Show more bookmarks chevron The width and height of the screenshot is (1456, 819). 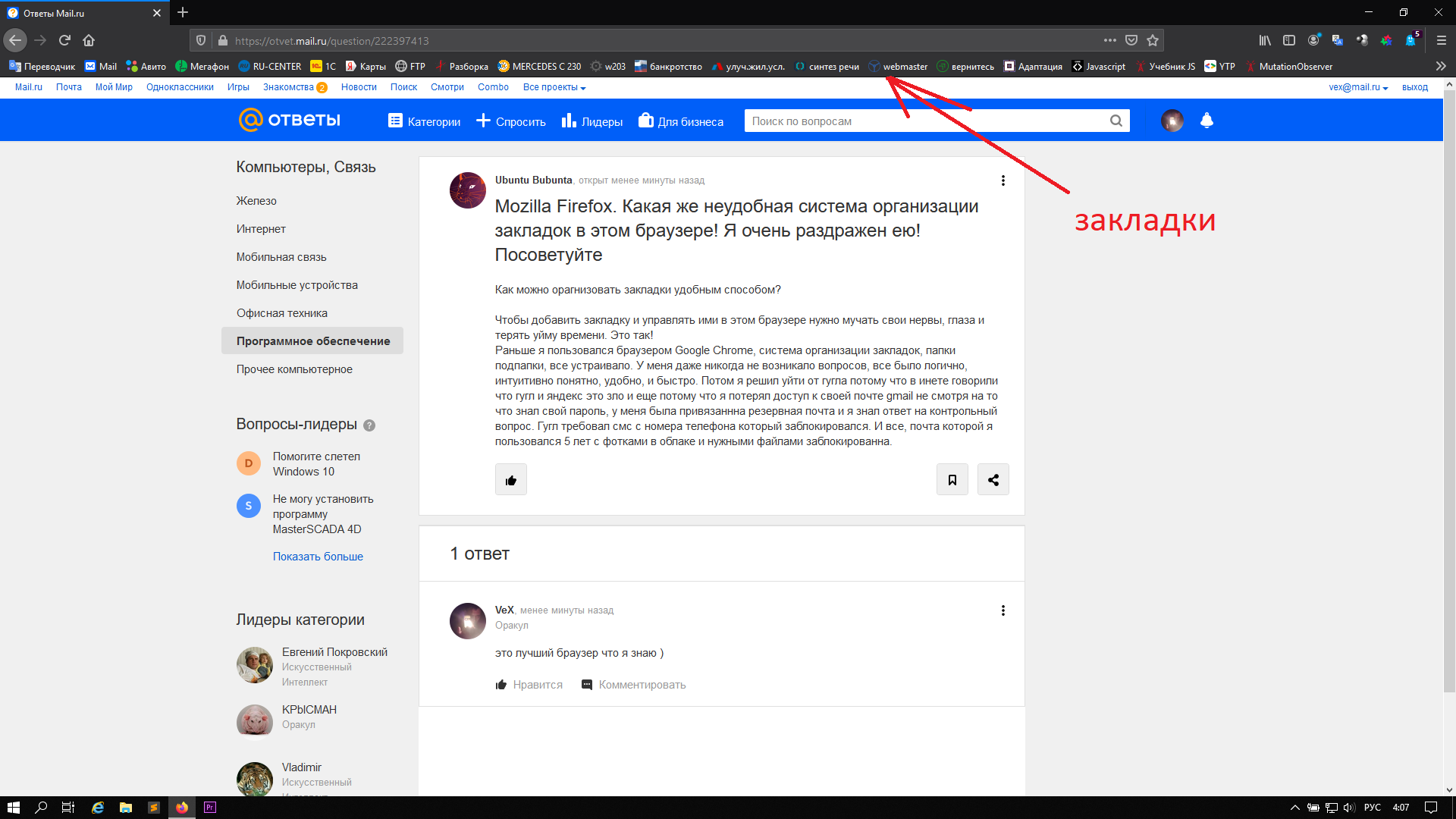point(1441,66)
